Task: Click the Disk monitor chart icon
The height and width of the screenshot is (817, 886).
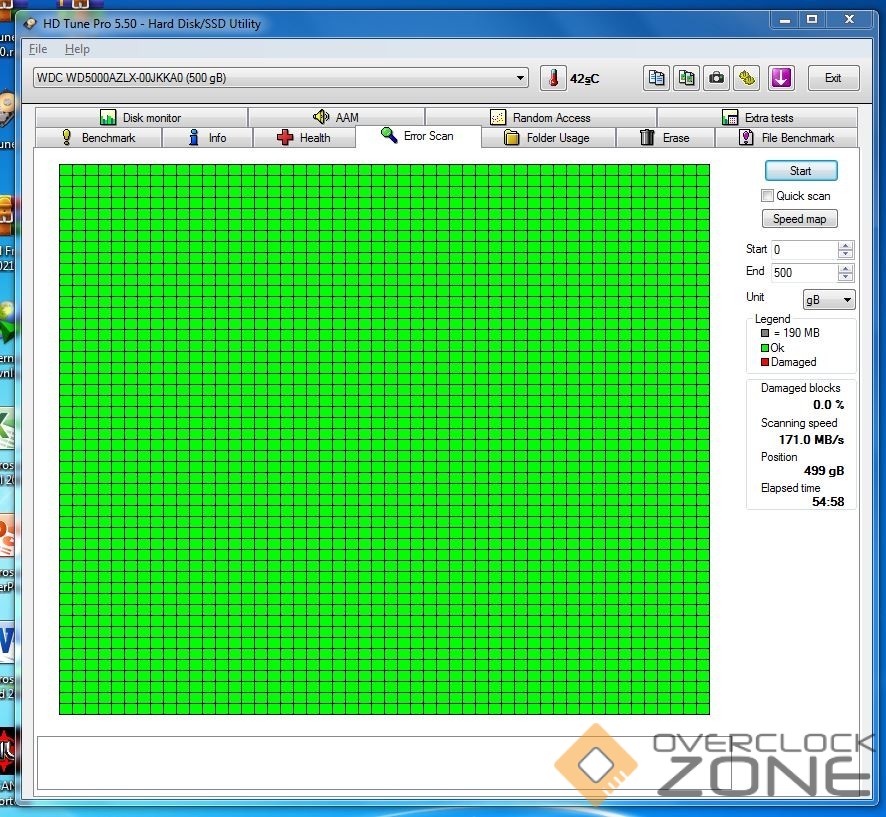Action: click(x=108, y=118)
